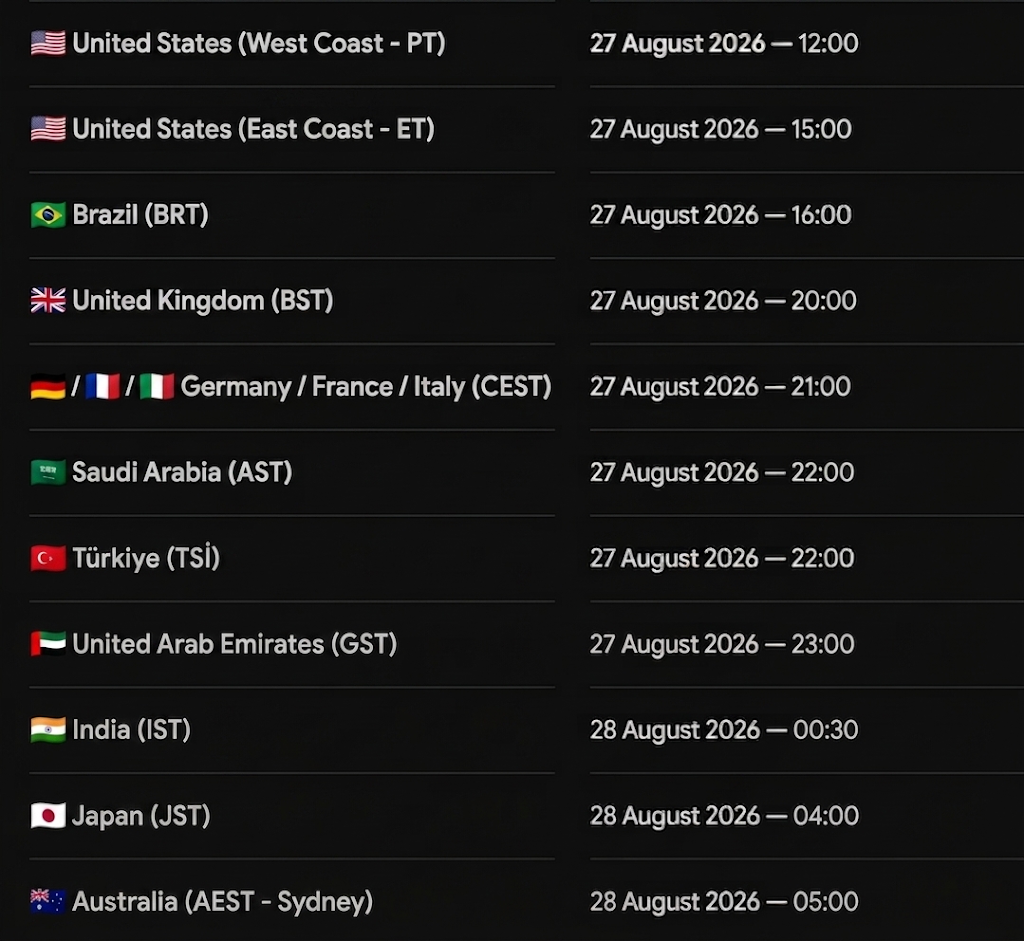Click the UAE time 27 August 2026 — 23:00
The image size is (1024, 941).
point(722,644)
